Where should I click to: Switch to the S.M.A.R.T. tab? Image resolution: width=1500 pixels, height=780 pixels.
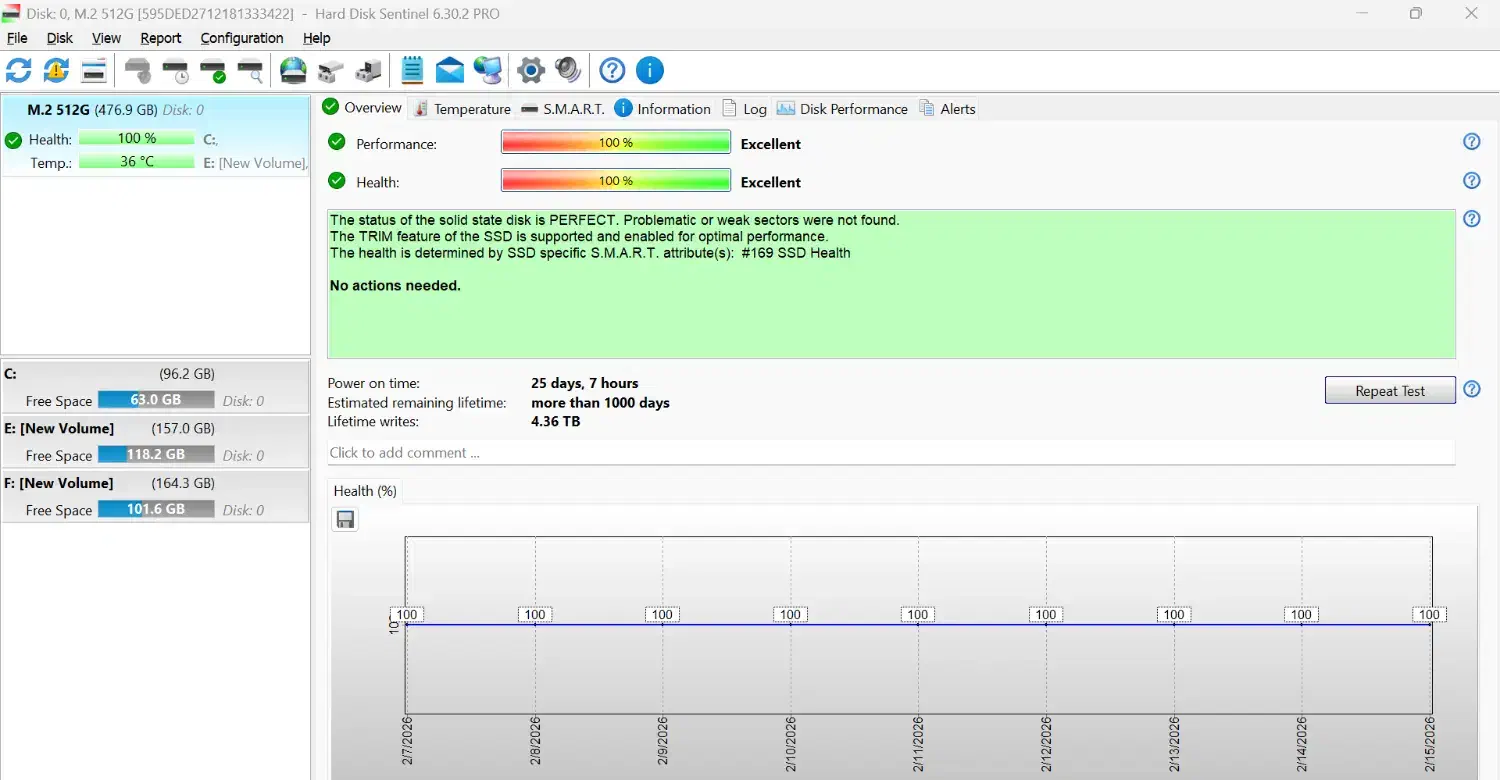[x=563, y=109]
